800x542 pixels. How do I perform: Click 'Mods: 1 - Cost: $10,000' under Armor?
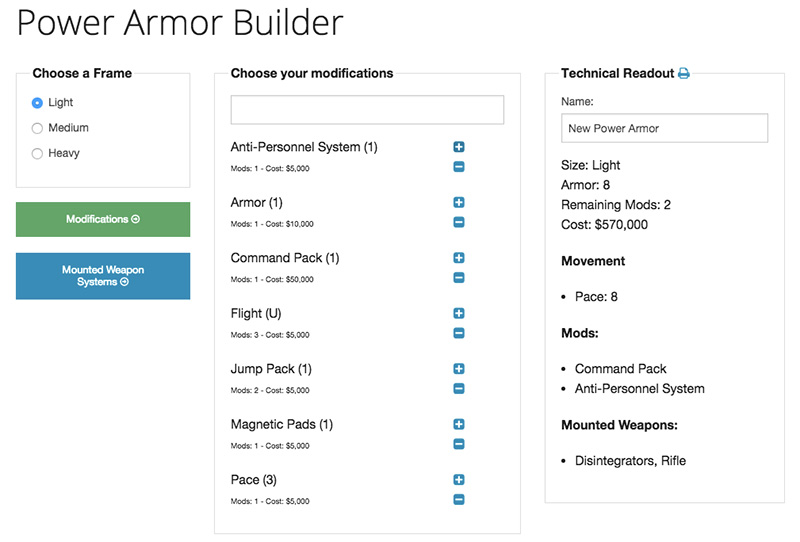(272, 224)
